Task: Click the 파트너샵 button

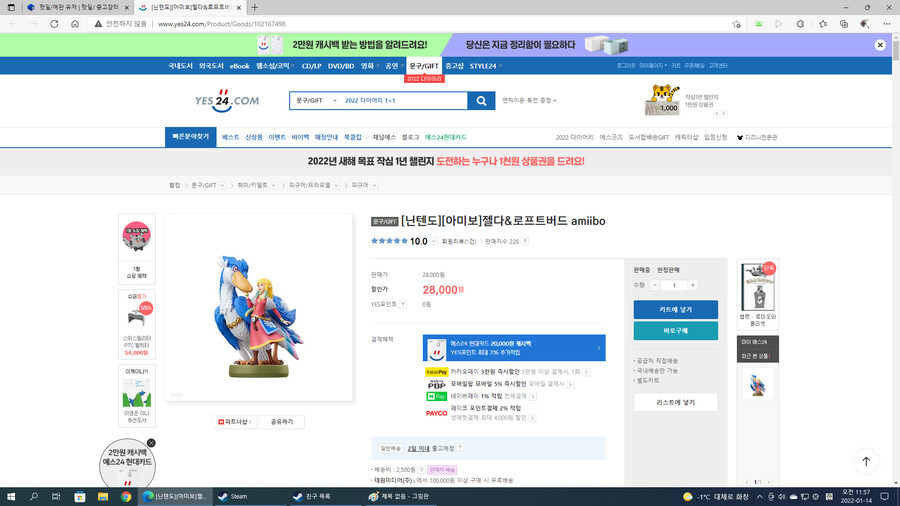Action: click(x=235, y=422)
